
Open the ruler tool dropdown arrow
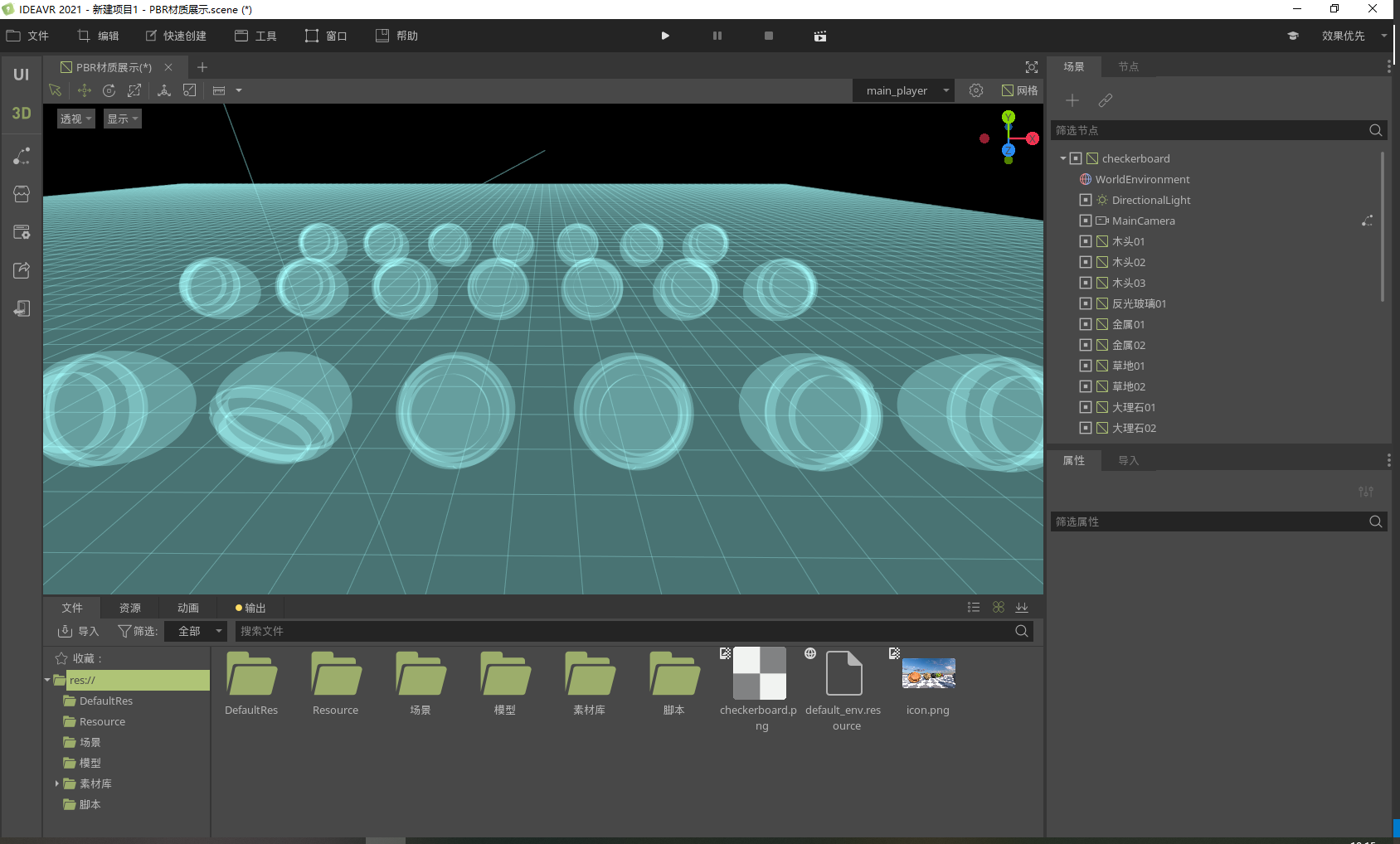click(x=239, y=90)
